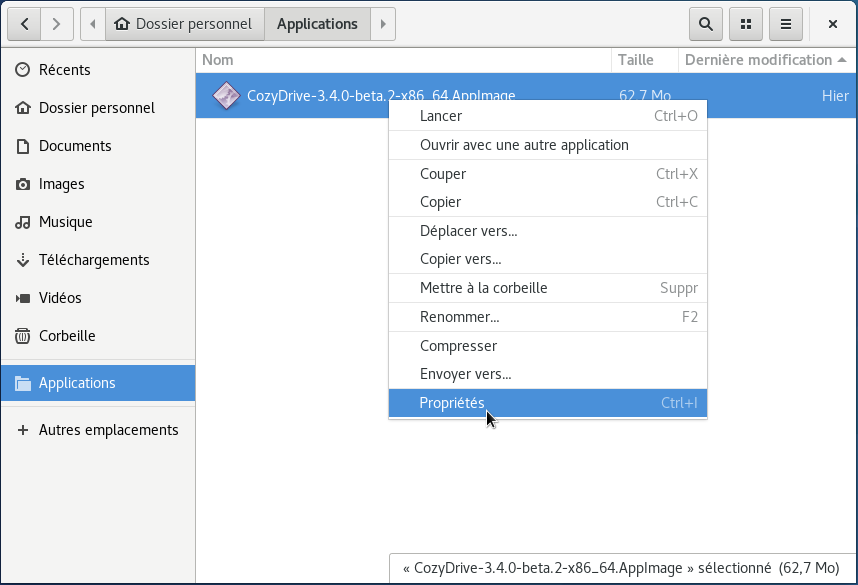Open Musique in the sidebar
This screenshot has width=858, height=585.
(98, 222)
